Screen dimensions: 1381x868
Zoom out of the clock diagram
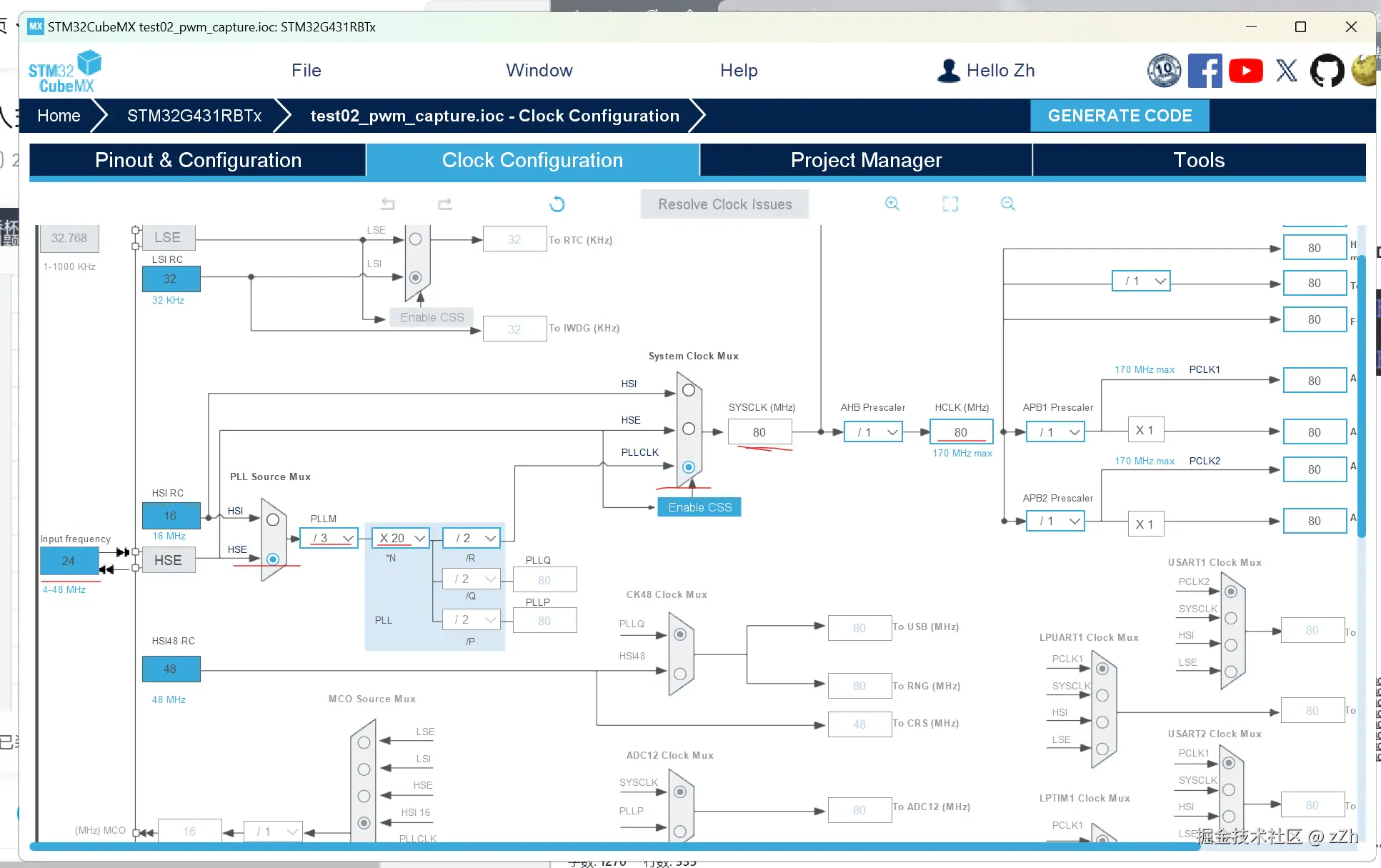point(1007,204)
